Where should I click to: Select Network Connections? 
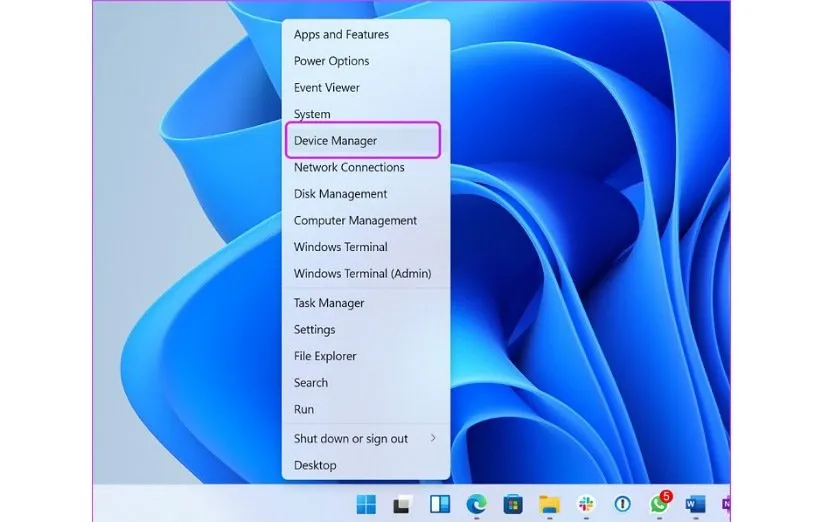(x=349, y=168)
